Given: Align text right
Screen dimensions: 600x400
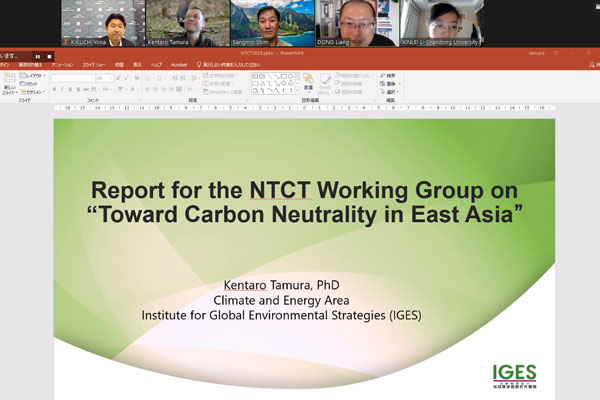Looking at the screenshot, I should click(163, 89).
